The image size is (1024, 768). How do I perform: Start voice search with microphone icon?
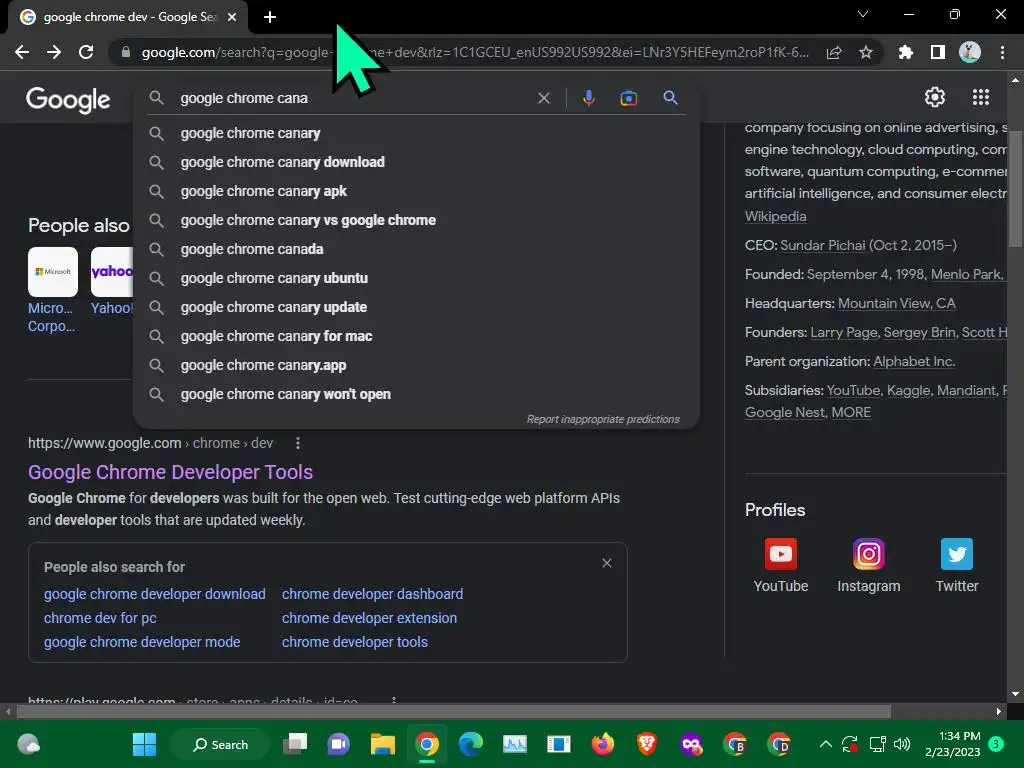588,98
